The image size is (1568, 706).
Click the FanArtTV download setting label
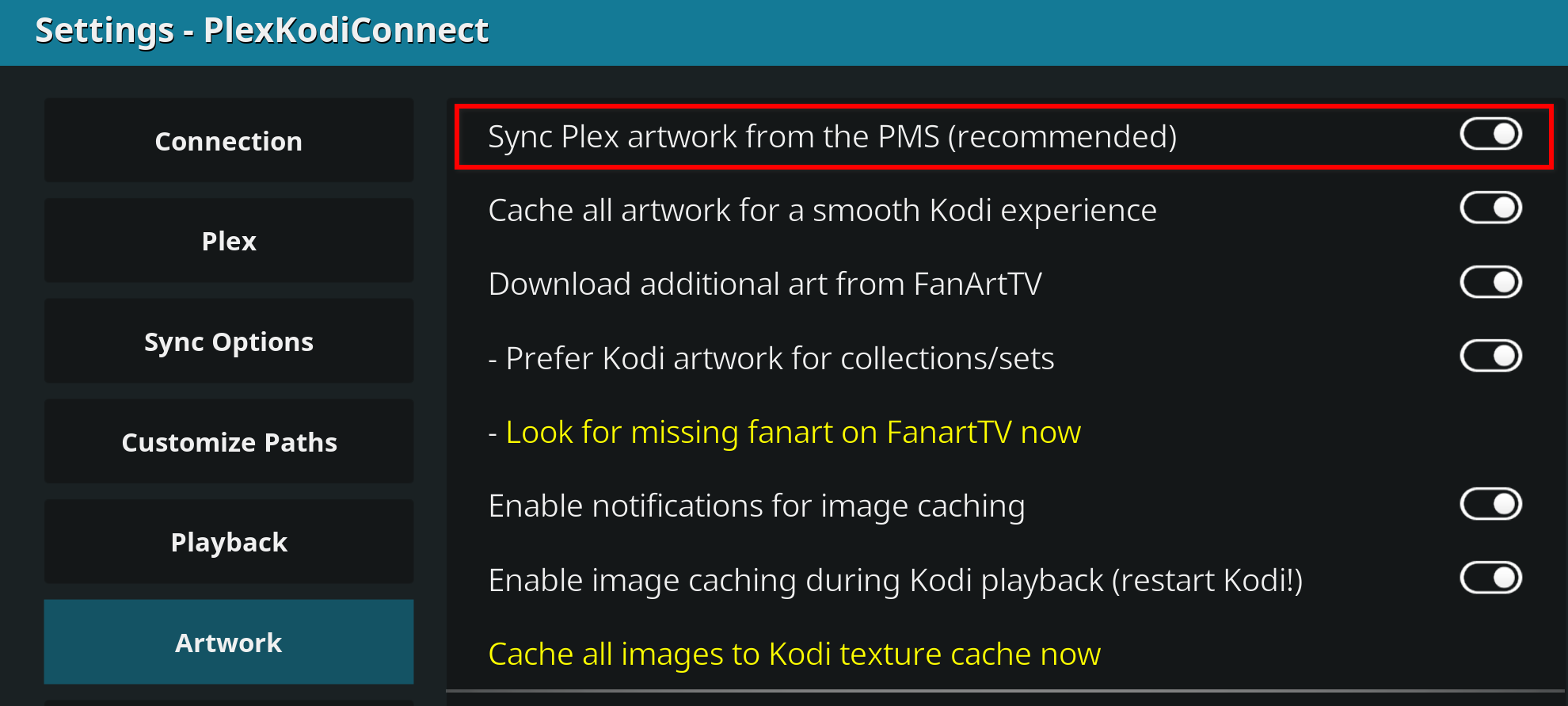pyautogui.click(x=765, y=283)
